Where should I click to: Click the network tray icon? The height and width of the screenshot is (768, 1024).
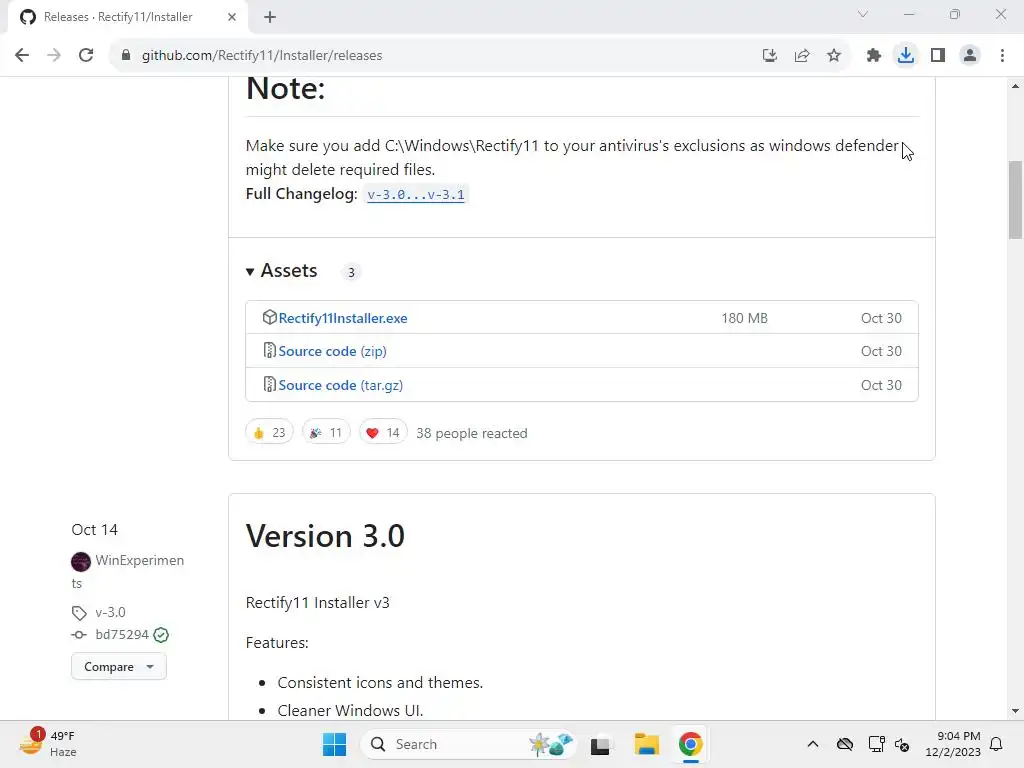(876, 744)
